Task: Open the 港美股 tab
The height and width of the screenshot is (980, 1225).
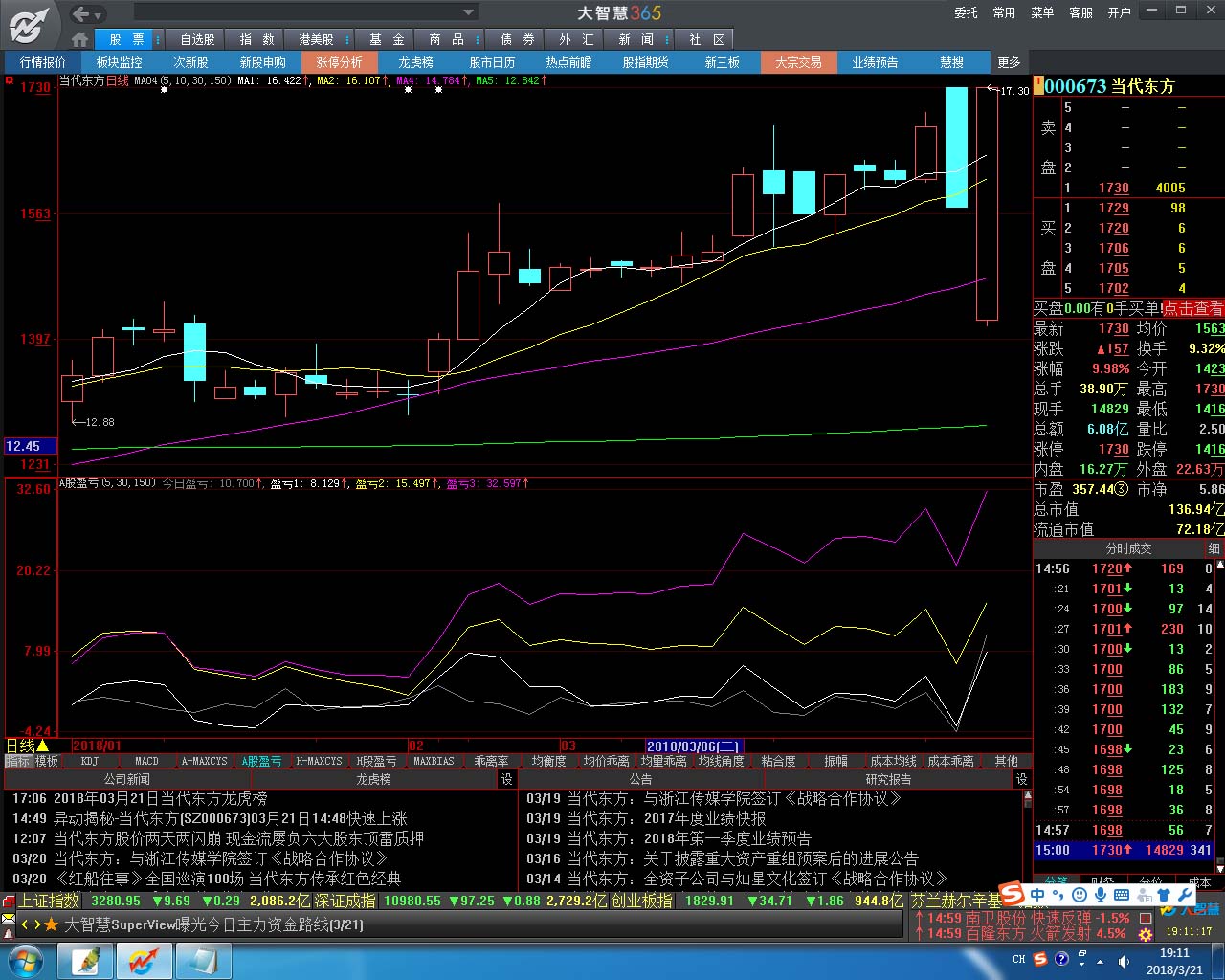Action: click(x=316, y=39)
